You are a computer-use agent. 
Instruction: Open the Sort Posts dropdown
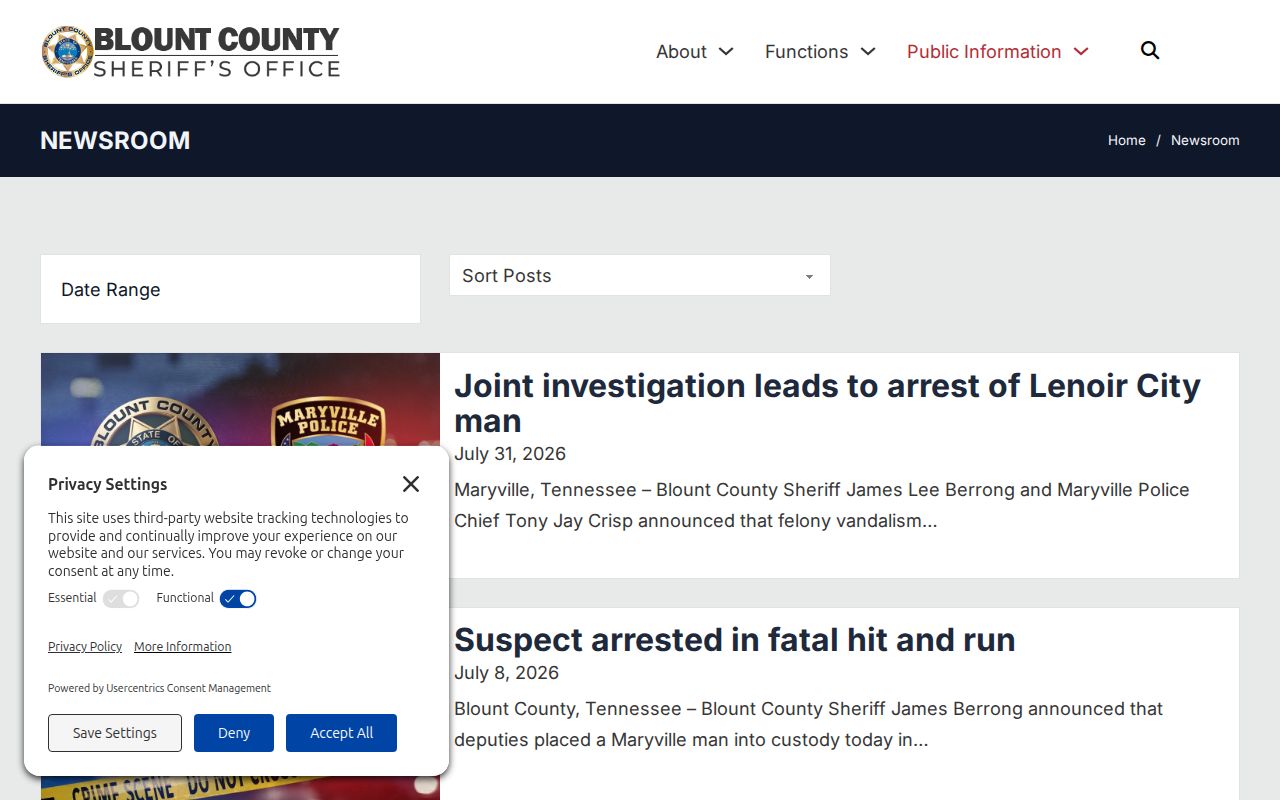coord(640,275)
